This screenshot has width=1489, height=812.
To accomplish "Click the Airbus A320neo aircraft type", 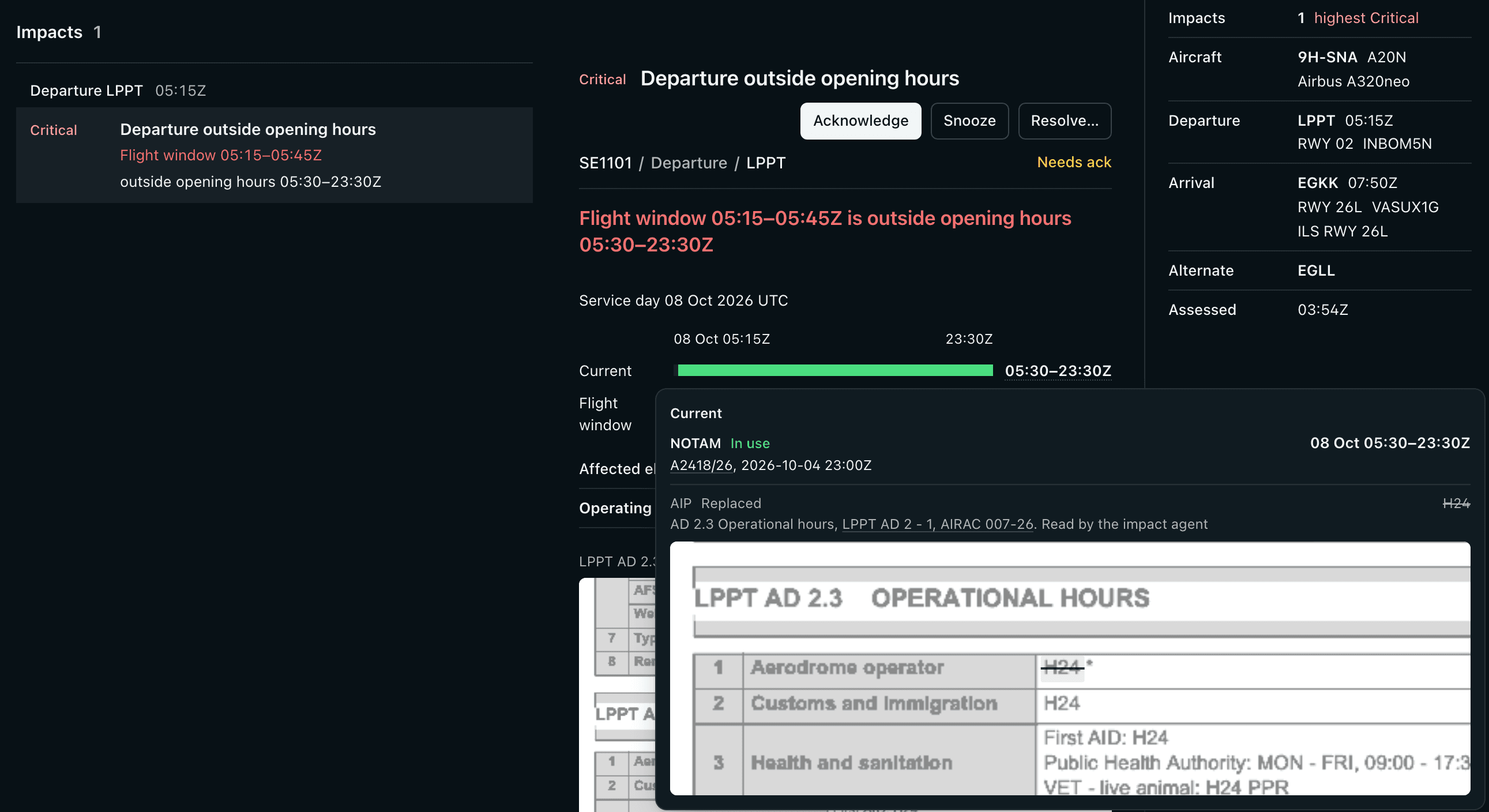I will point(1353,81).
